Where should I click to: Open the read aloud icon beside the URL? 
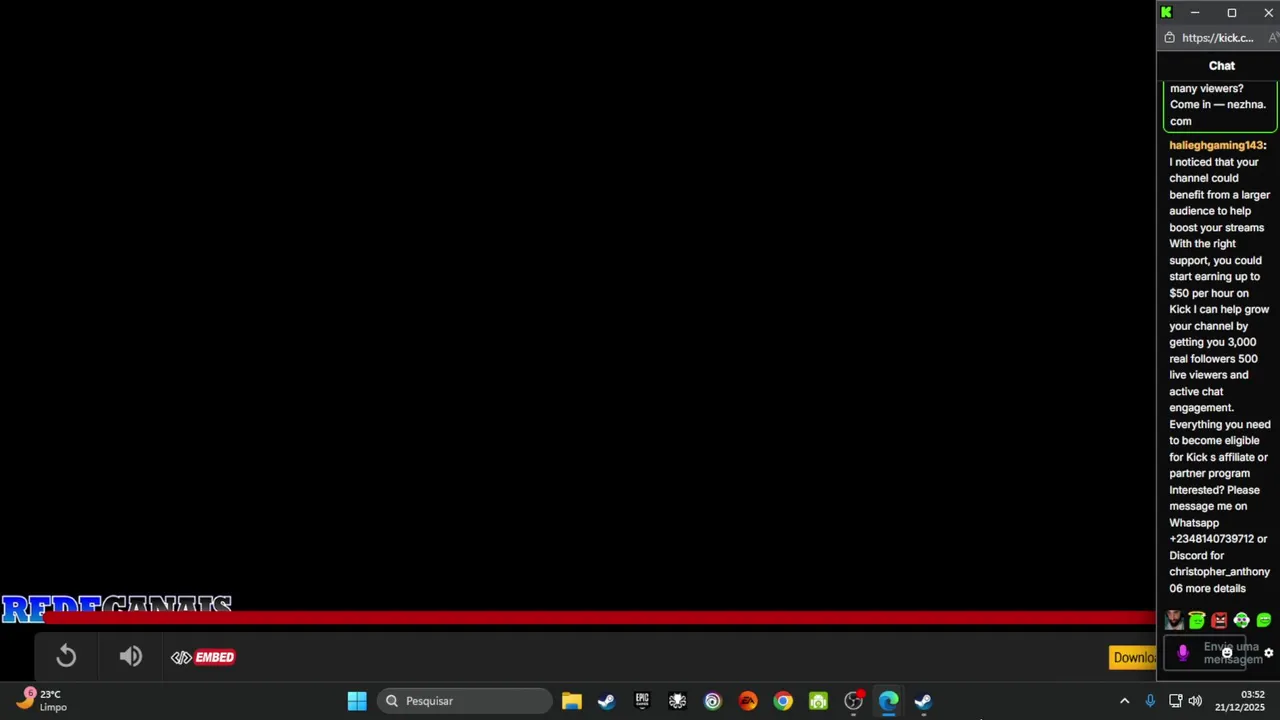click(x=1273, y=38)
